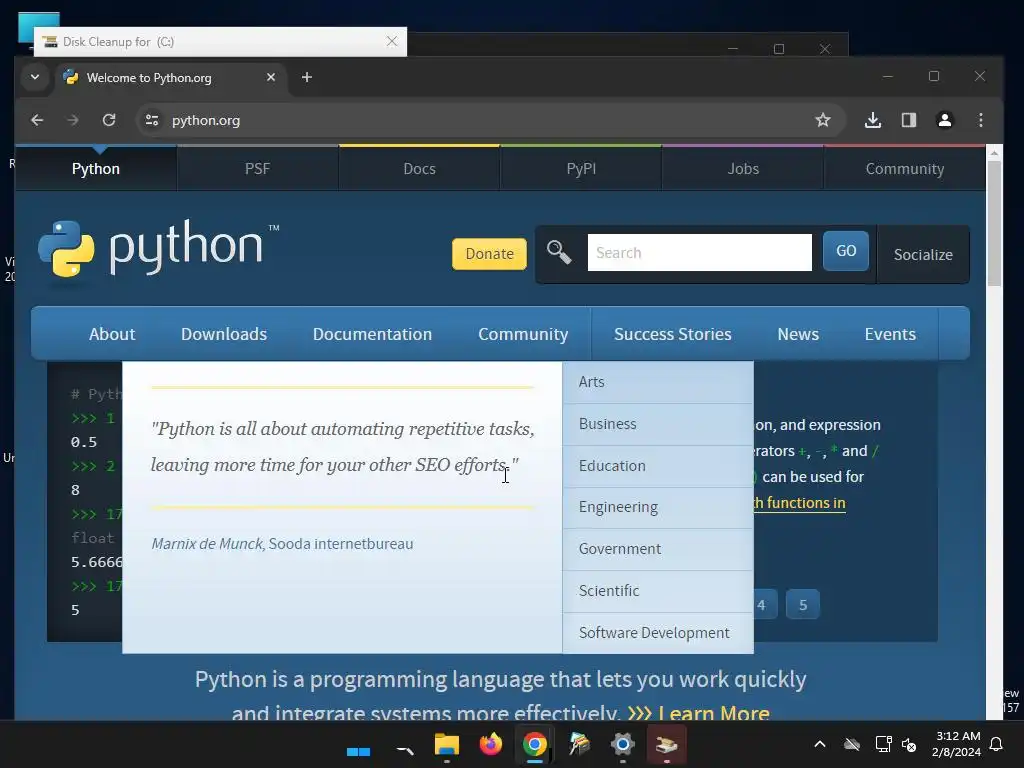
Task: Open the Documentation menu
Action: click(372, 334)
